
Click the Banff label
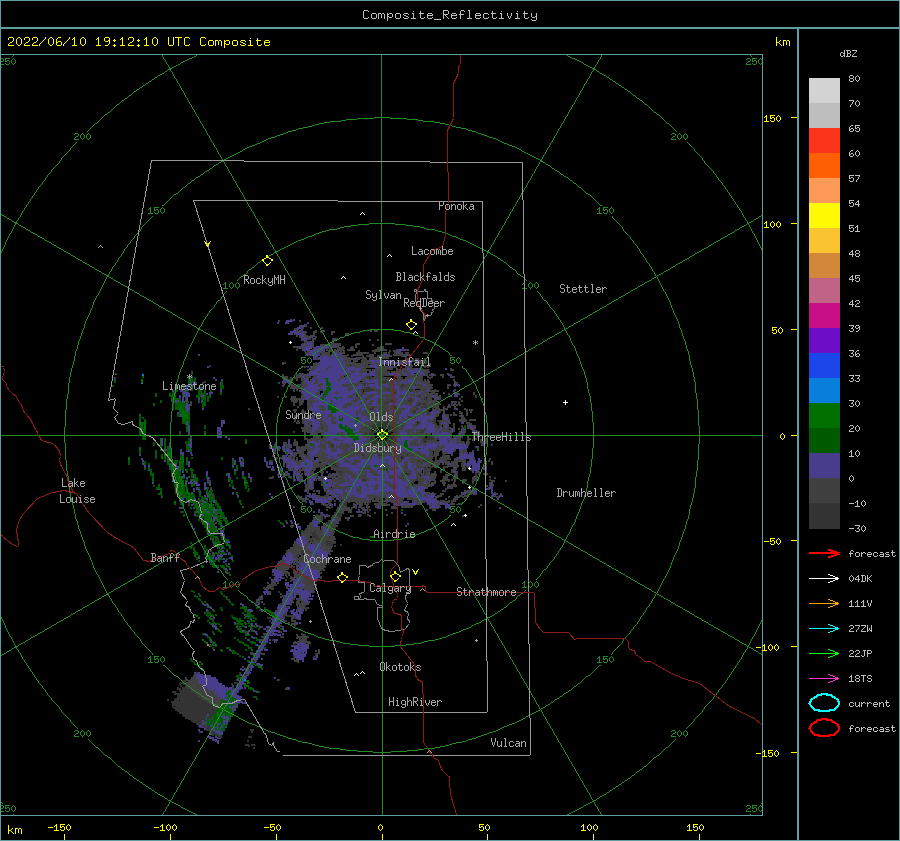(x=165, y=557)
